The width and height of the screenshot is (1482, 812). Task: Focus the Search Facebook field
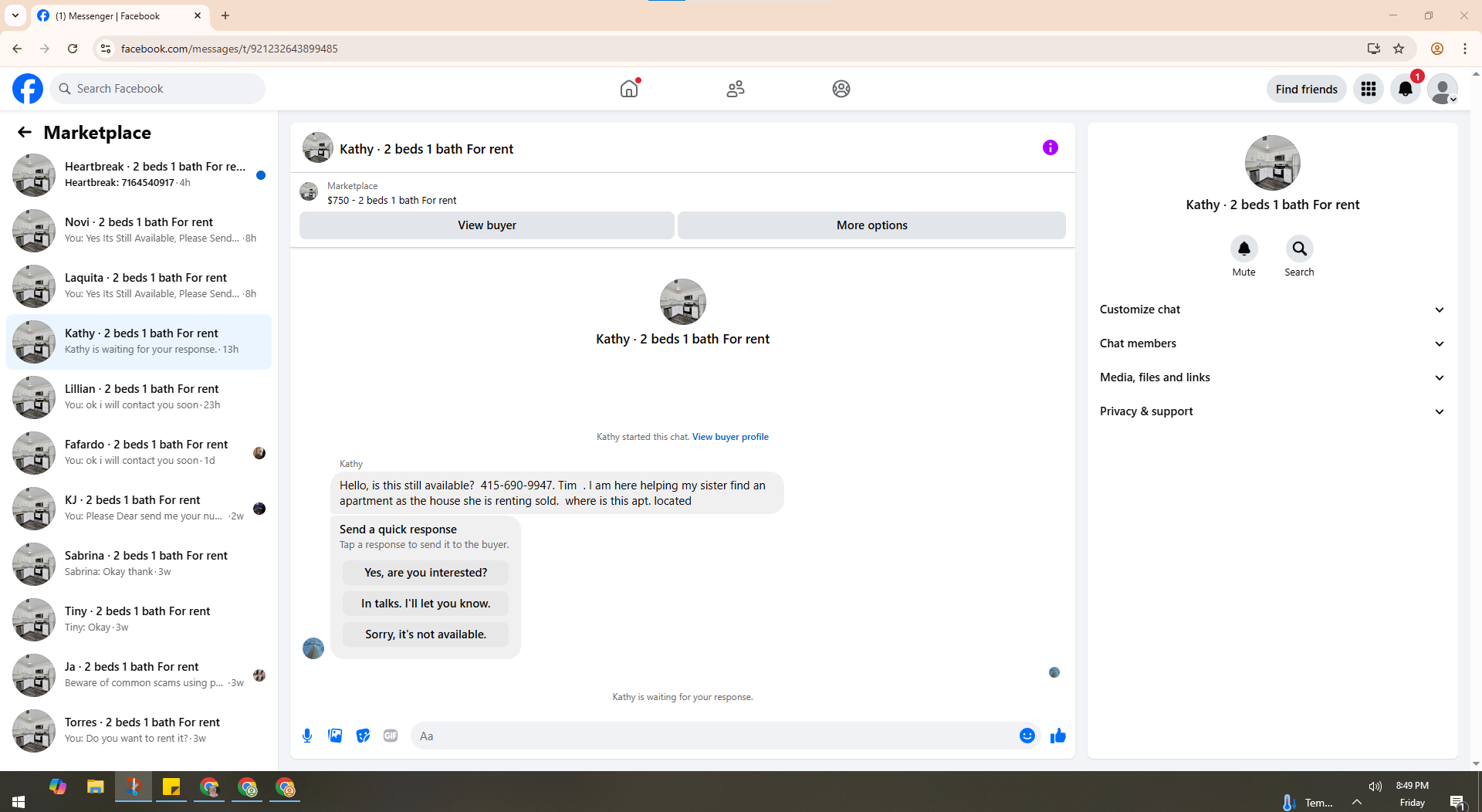coord(158,89)
